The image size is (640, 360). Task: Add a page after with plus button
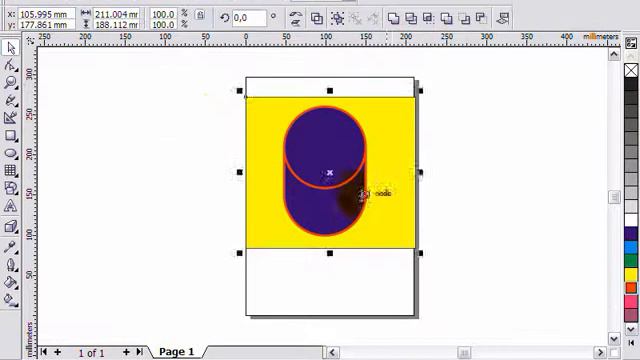pos(126,352)
